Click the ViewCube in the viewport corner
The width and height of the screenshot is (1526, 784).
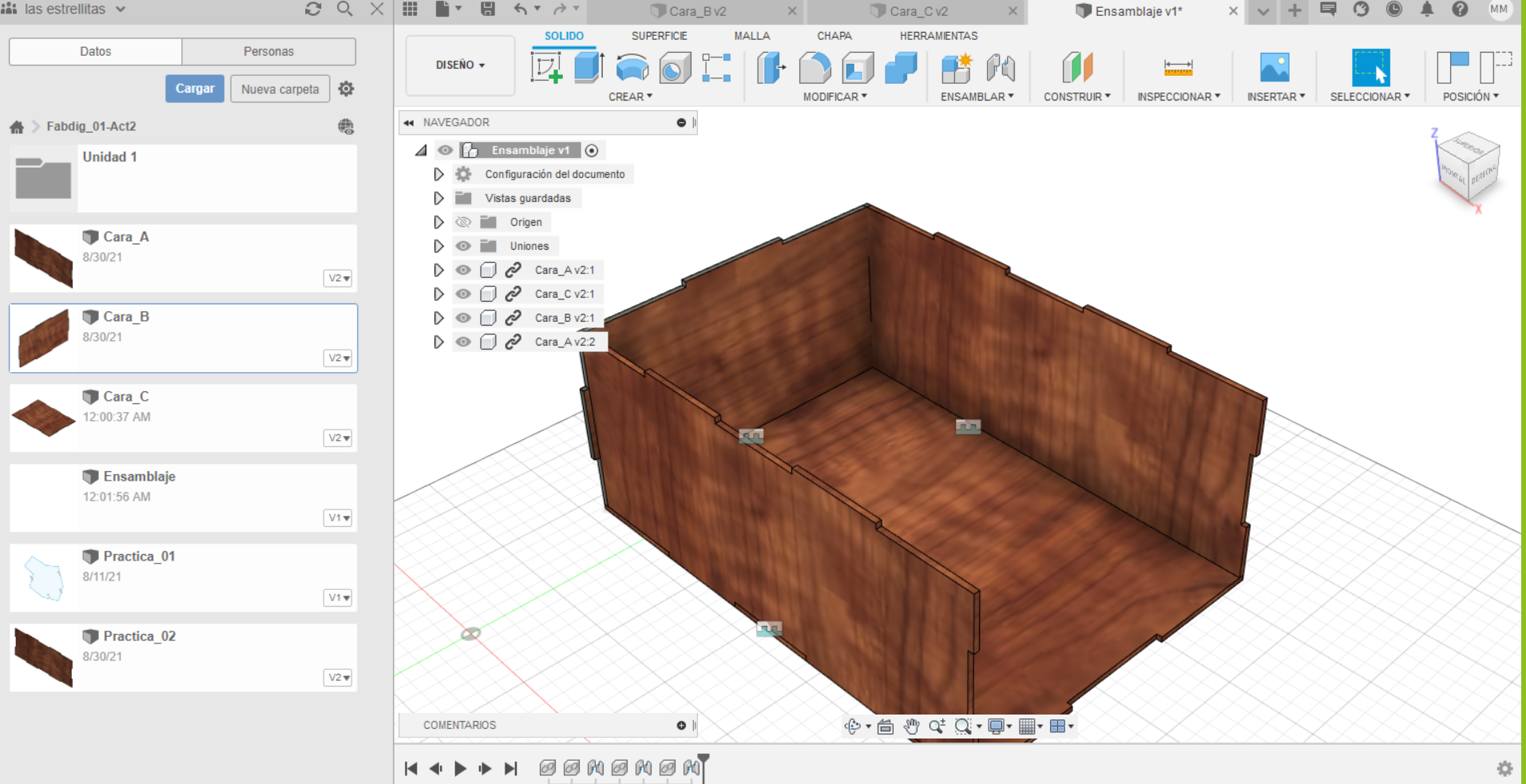tap(1468, 169)
